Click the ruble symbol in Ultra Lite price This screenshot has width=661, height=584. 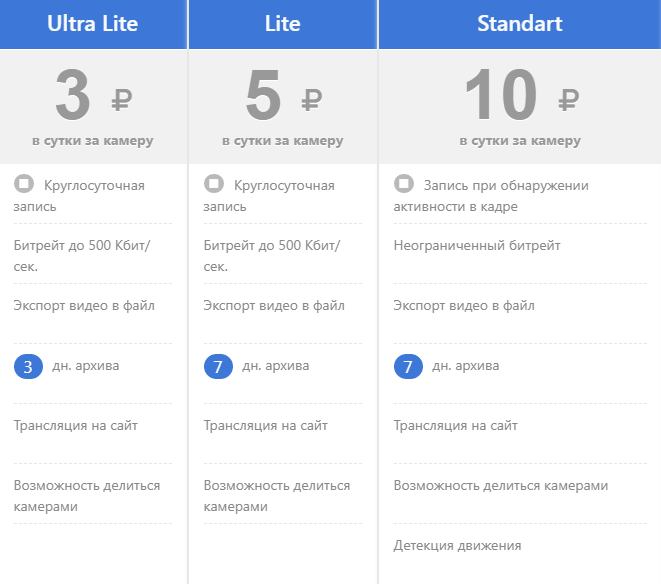tap(122, 99)
